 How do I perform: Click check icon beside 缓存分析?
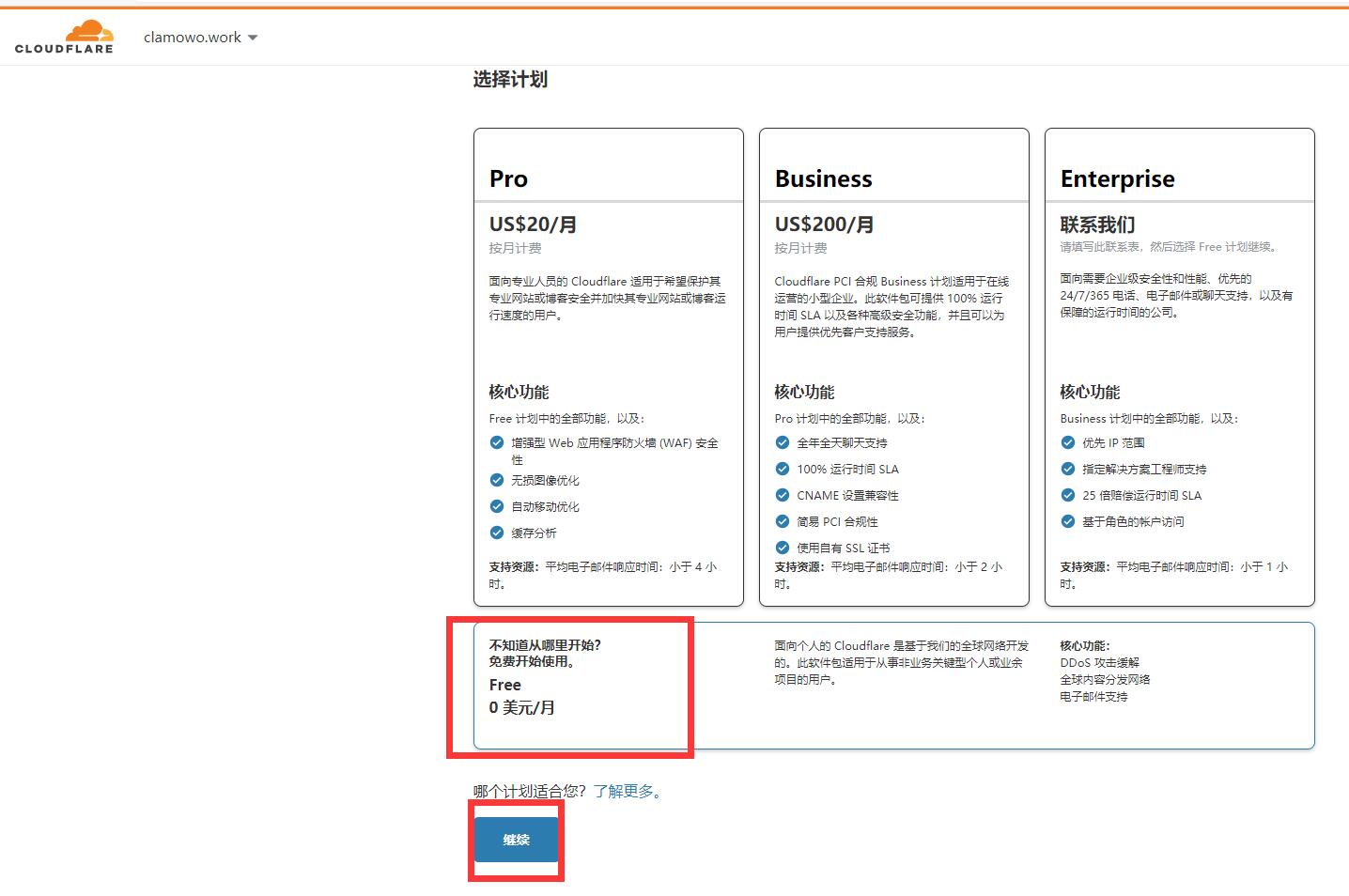coord(497,533)
